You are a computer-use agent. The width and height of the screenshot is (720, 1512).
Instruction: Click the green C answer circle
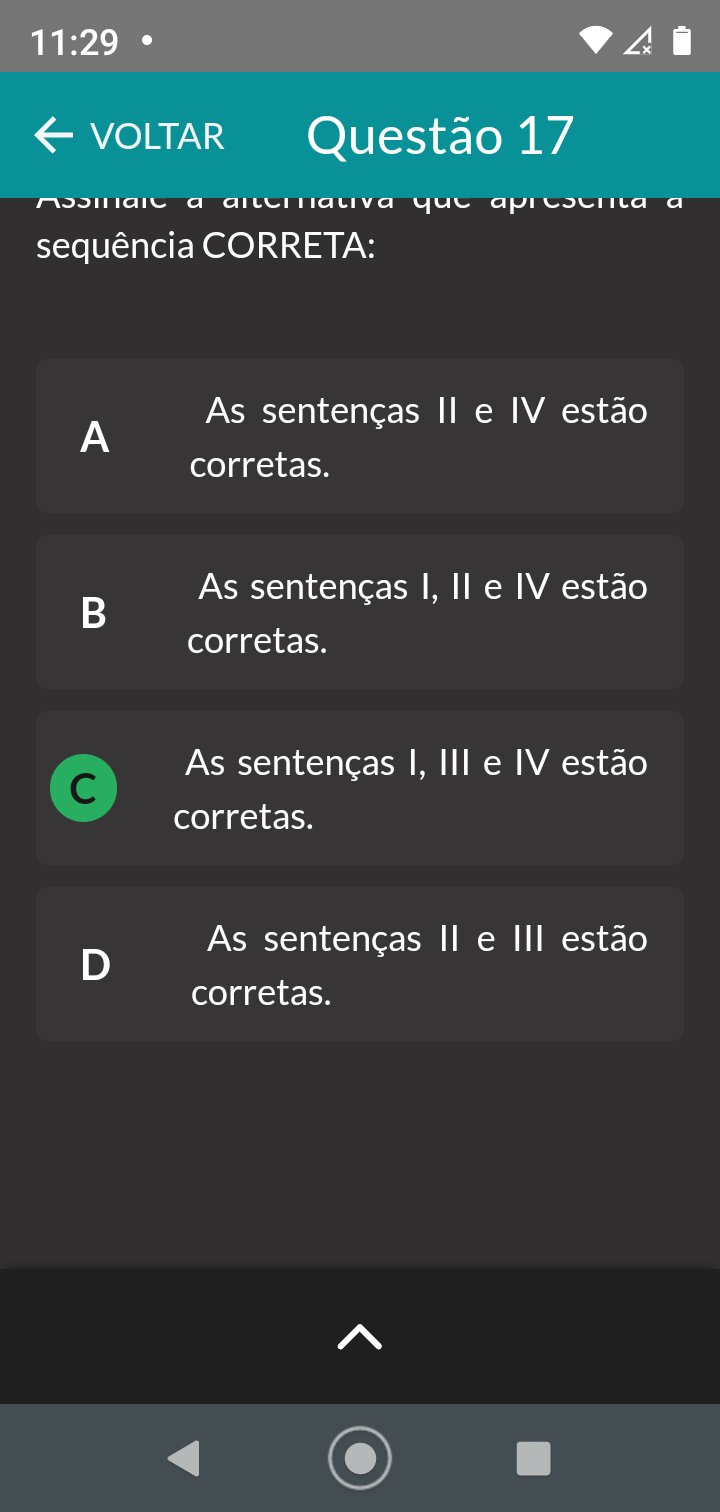(84, 789)
